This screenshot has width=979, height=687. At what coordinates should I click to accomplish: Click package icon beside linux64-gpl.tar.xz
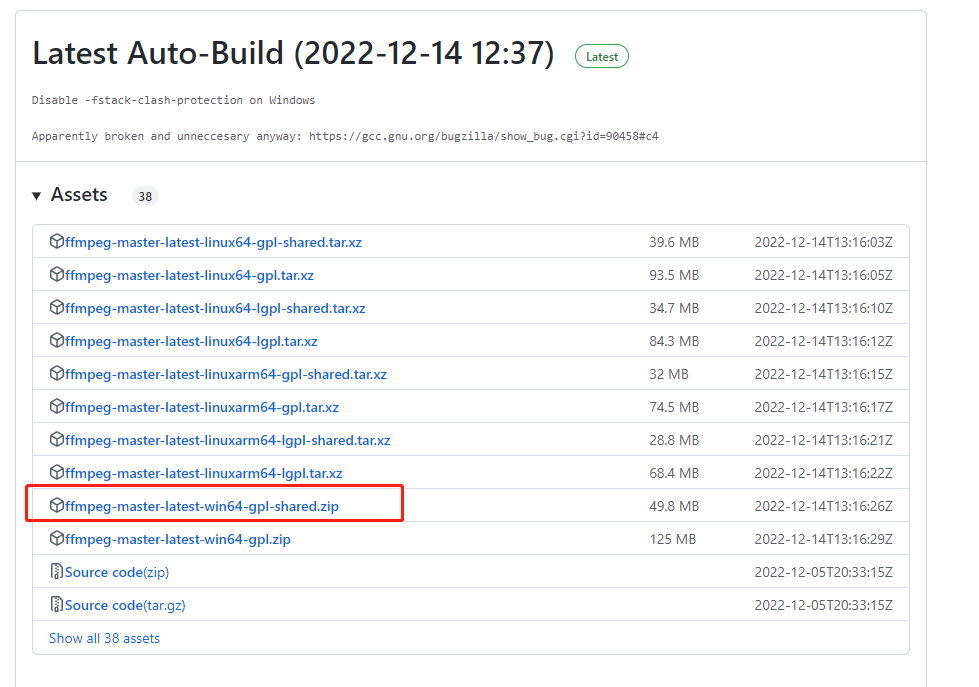(x=57, y=274)
